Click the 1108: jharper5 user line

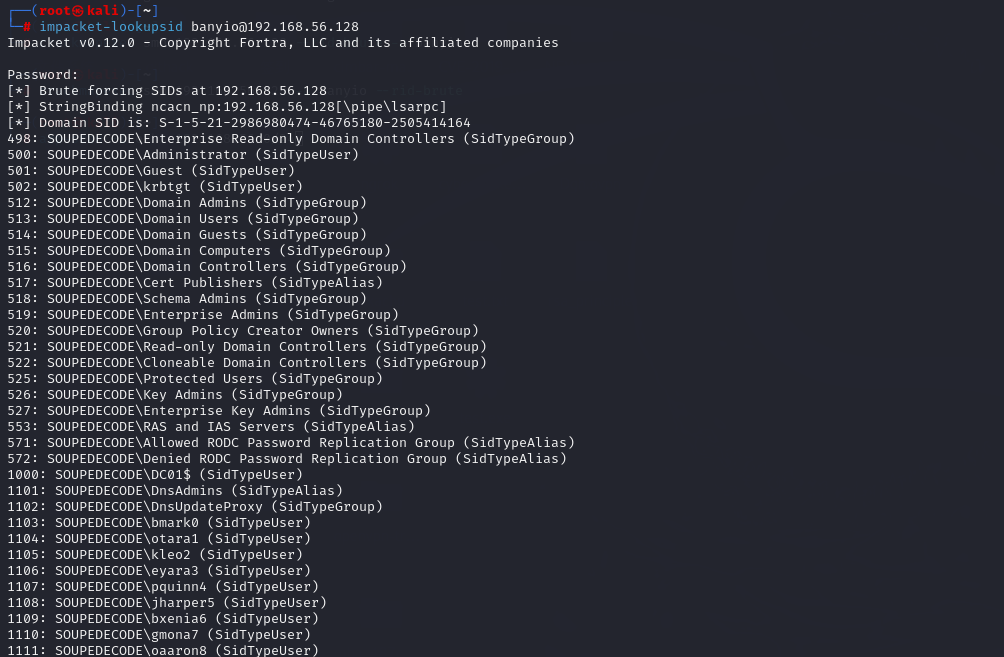point(167,603)
